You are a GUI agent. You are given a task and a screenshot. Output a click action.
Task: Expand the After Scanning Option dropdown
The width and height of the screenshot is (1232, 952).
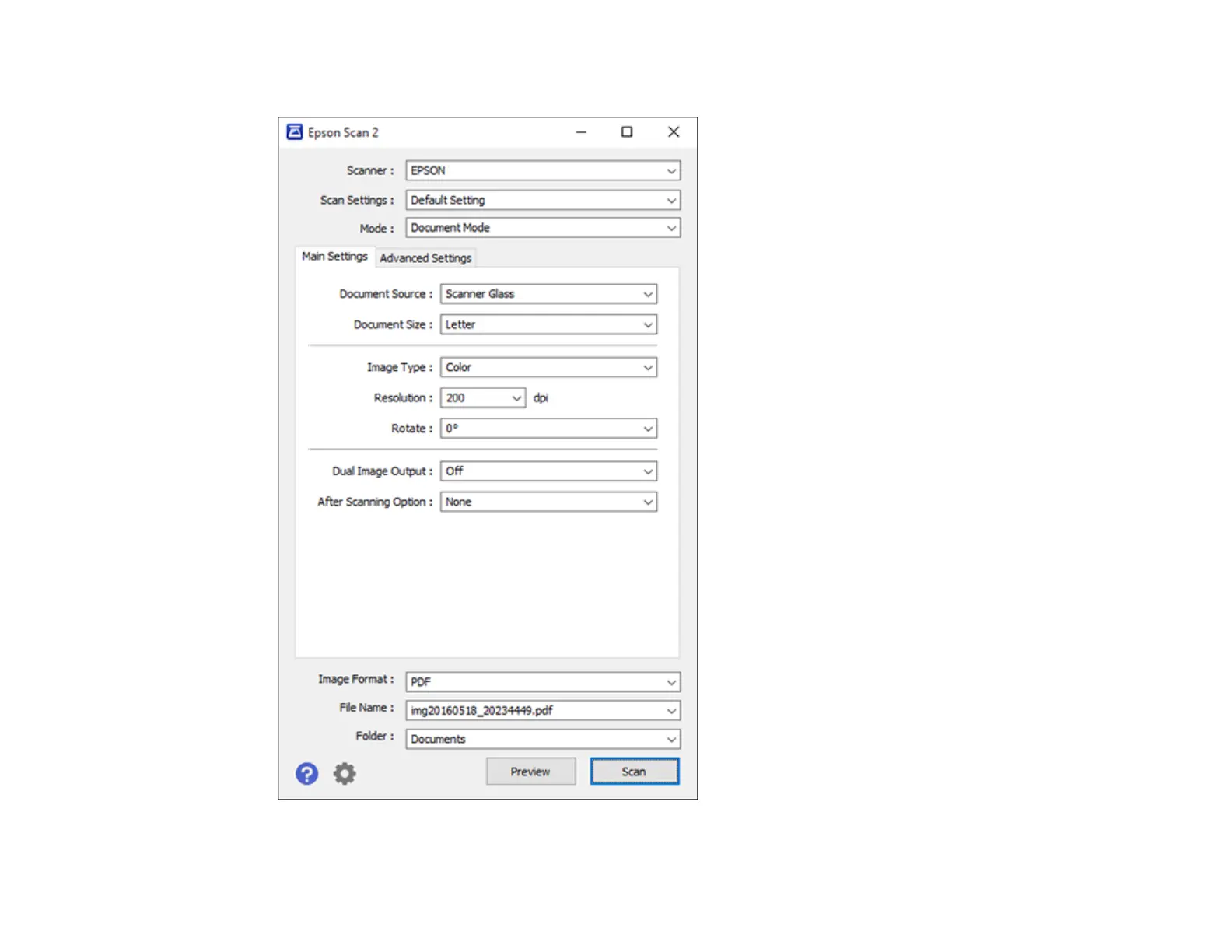click(x=548, y=502)
